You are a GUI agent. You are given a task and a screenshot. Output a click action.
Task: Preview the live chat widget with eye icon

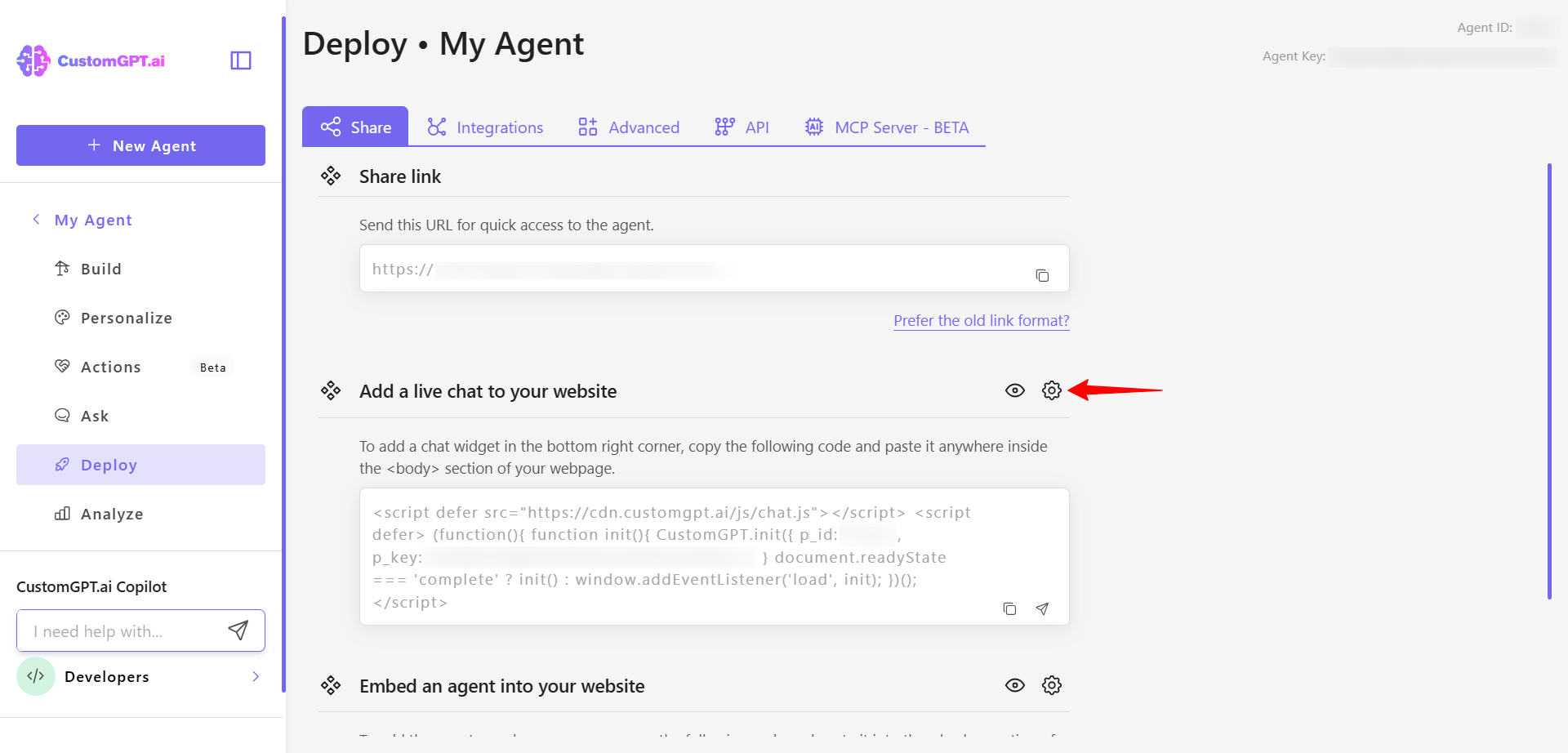1015,390
